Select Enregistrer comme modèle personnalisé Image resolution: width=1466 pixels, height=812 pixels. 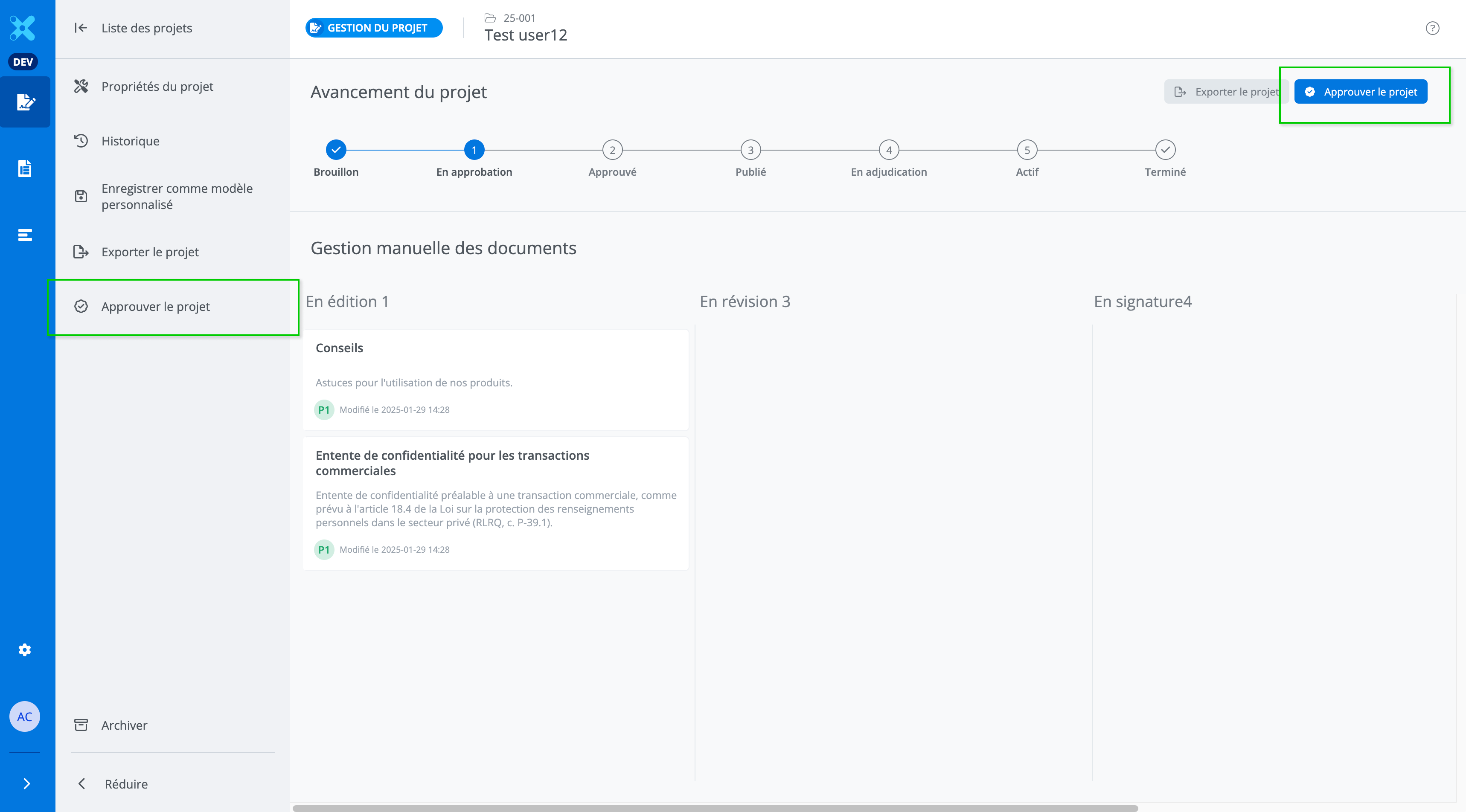pos(176,196)
